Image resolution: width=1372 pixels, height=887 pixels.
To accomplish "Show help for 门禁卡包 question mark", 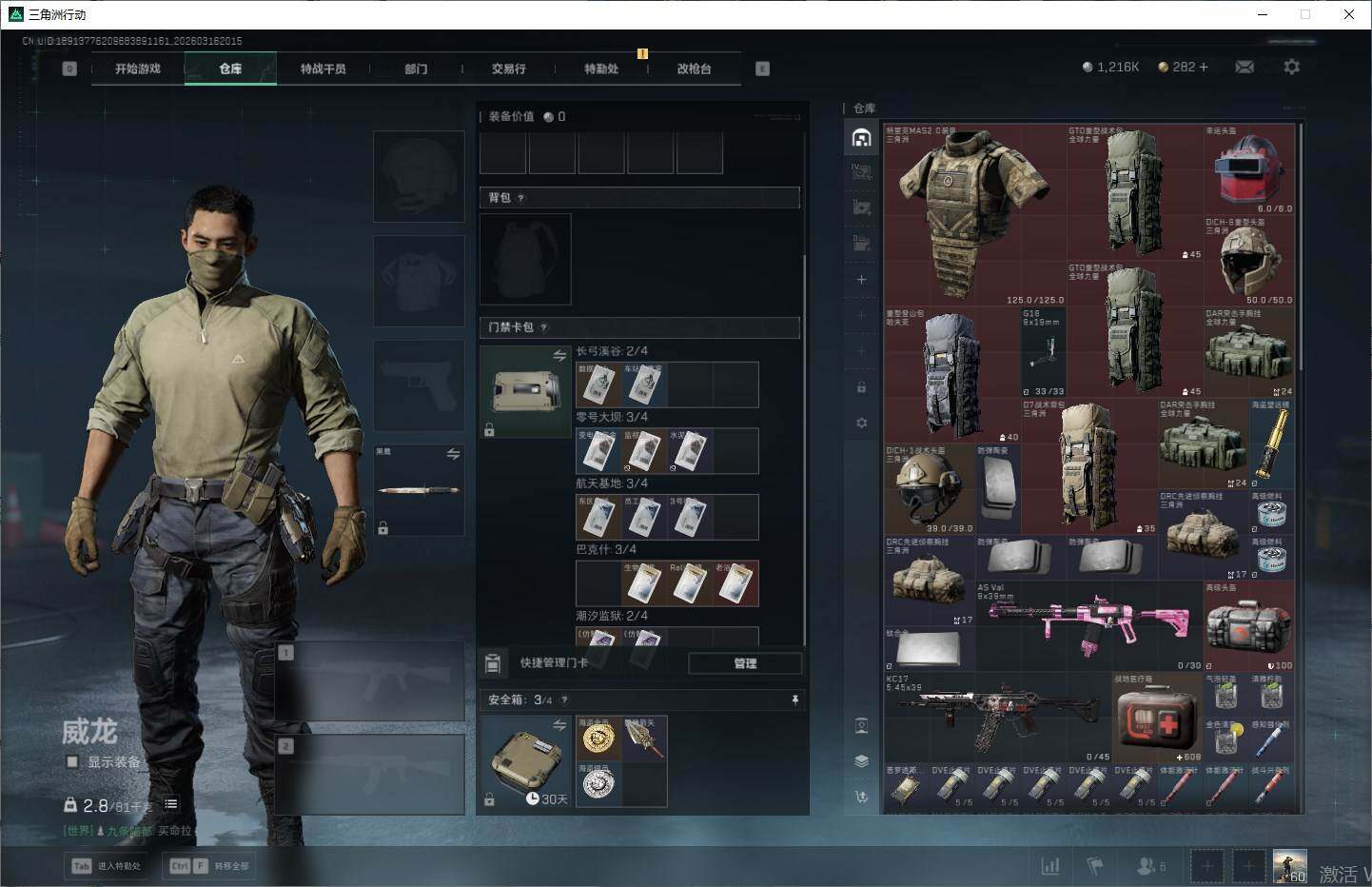I will pos(543,327).
